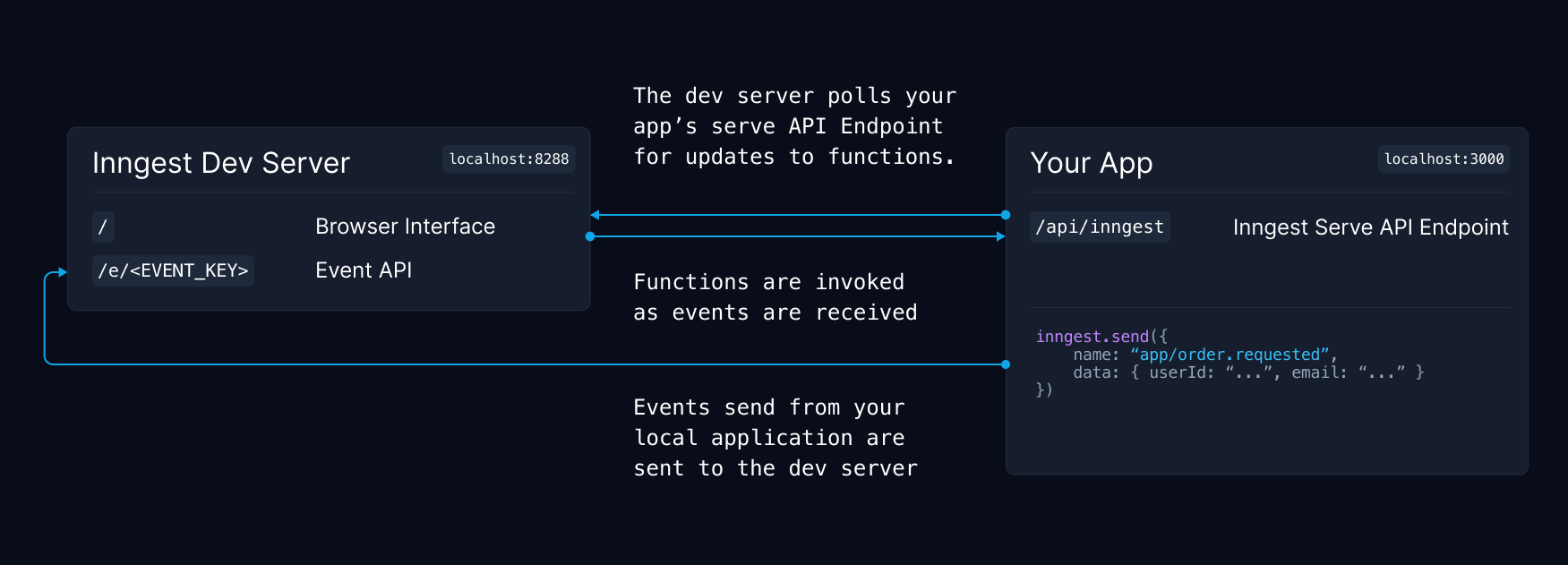The image size is (1568, 565).
Task: Click the arrowhead pointing into /e/<EVENT_KEY>
Action: coord(62,271)
